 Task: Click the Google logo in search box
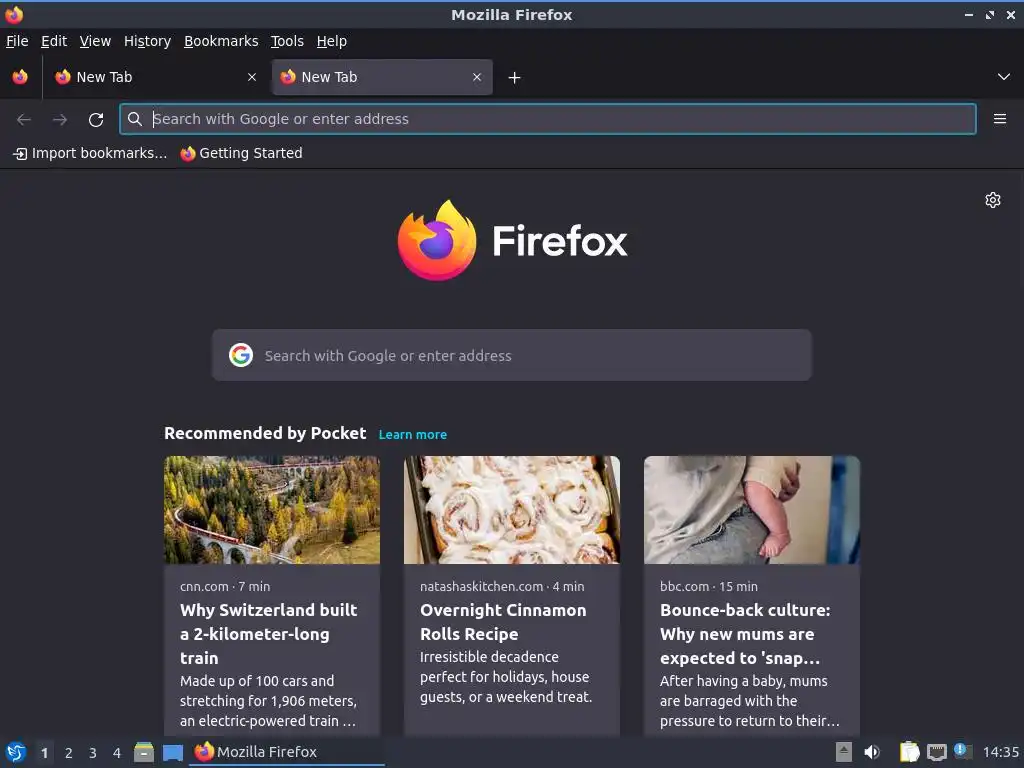click(x=241, y=355)
